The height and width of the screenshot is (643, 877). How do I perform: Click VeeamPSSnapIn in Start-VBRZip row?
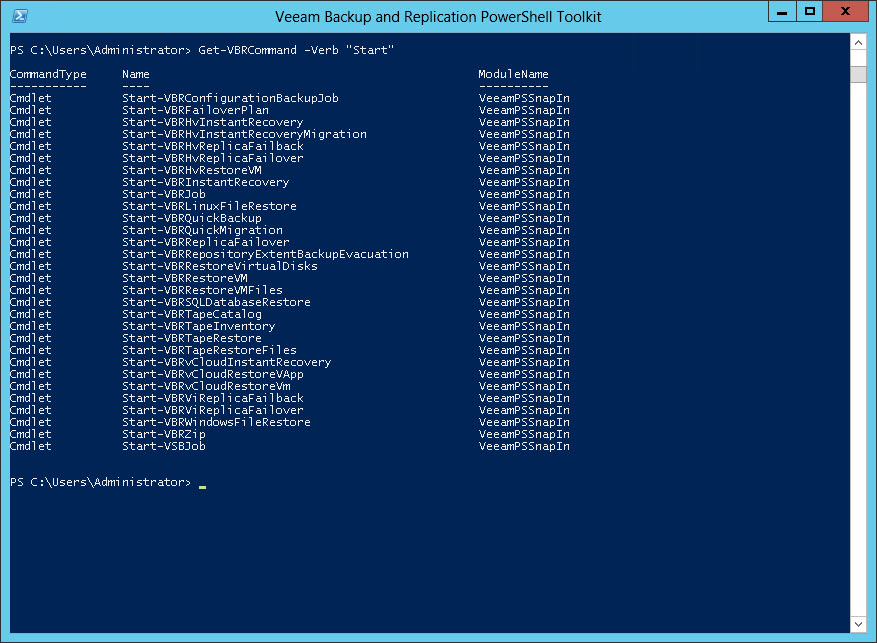tap(524, 434)
